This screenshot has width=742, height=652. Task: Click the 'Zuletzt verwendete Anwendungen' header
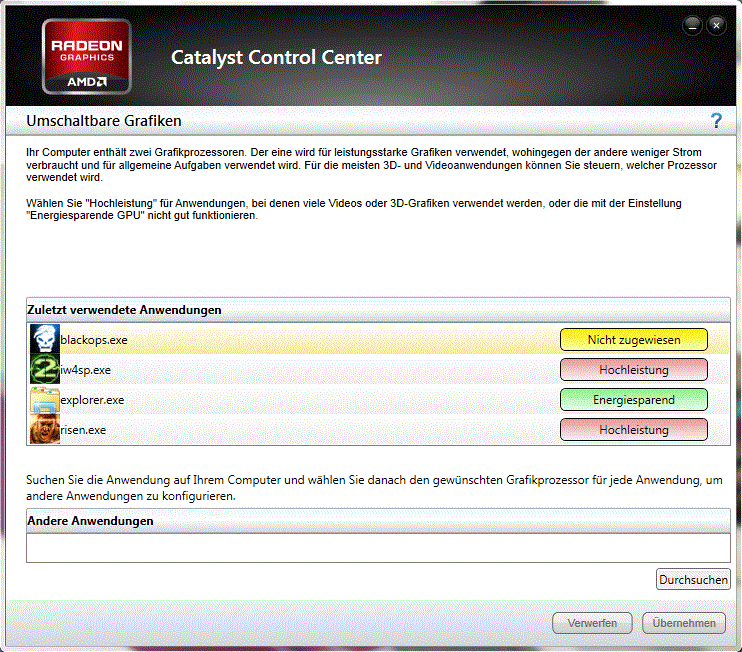(378, 310)
